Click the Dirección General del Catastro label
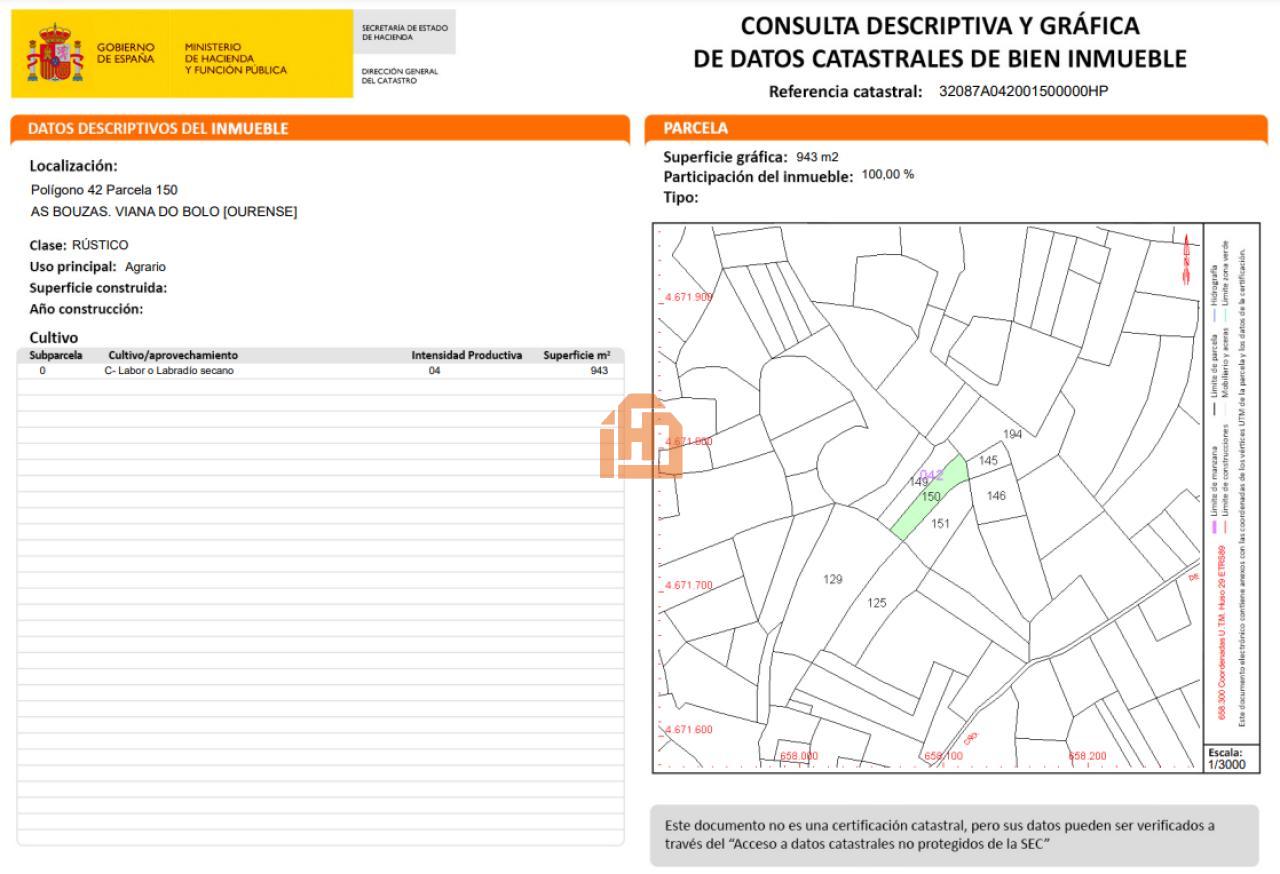Screen dimensions: 1280x874 pyautogui.click(x=400, y=76)
